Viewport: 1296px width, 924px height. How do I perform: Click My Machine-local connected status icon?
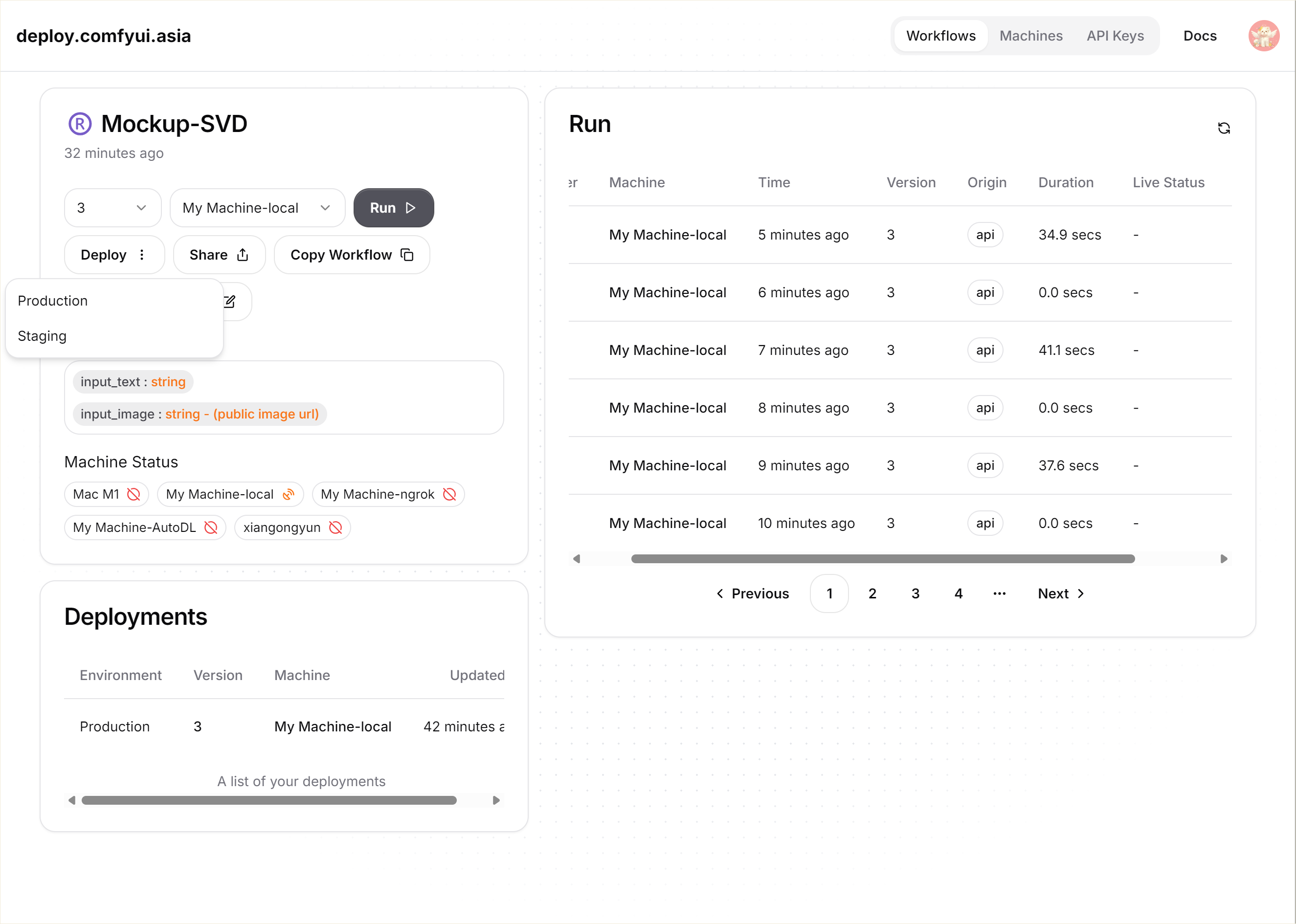[289, 494]
